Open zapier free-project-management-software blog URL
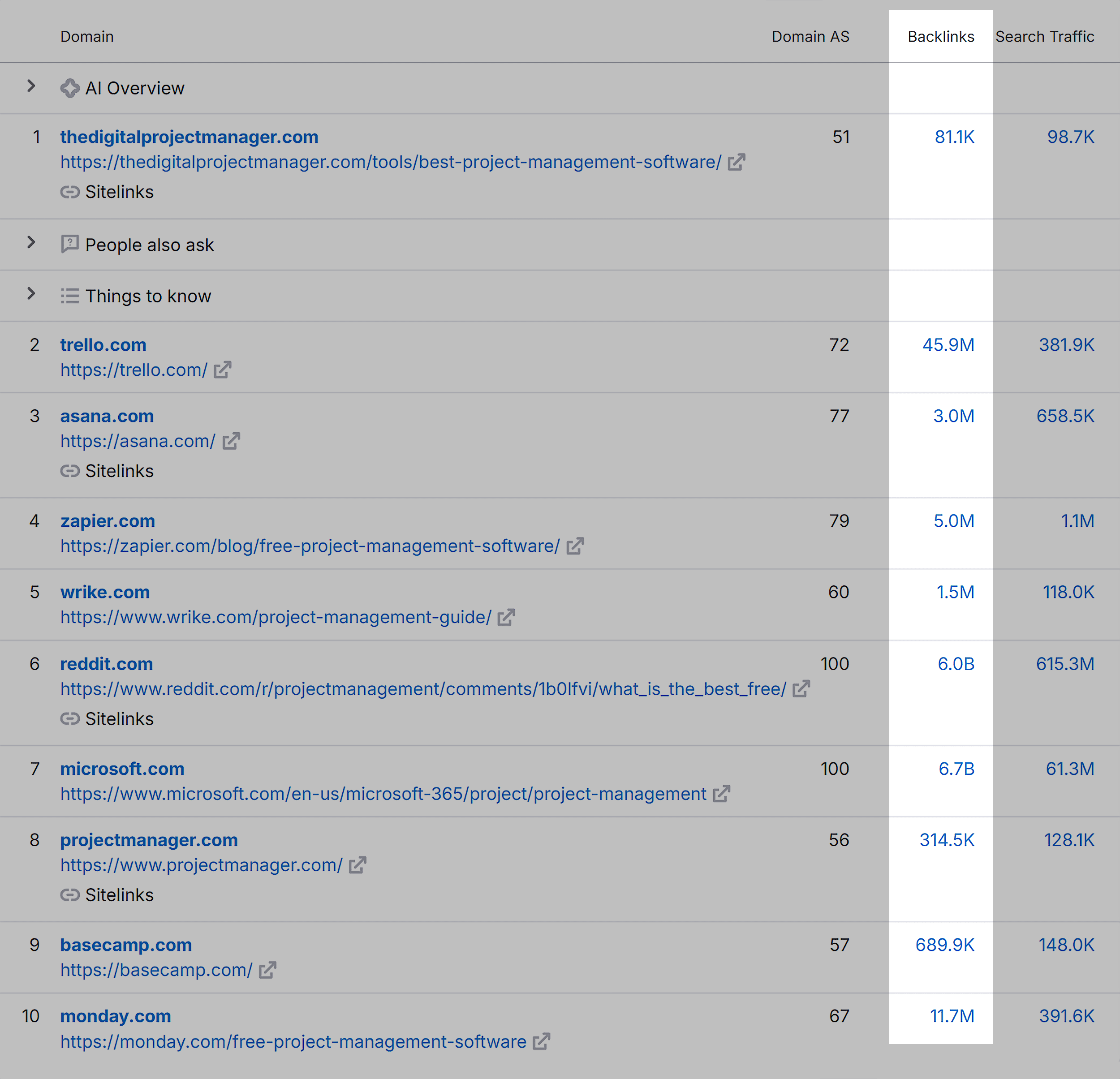This screenshot has height=1079, width=1120. 310,546
